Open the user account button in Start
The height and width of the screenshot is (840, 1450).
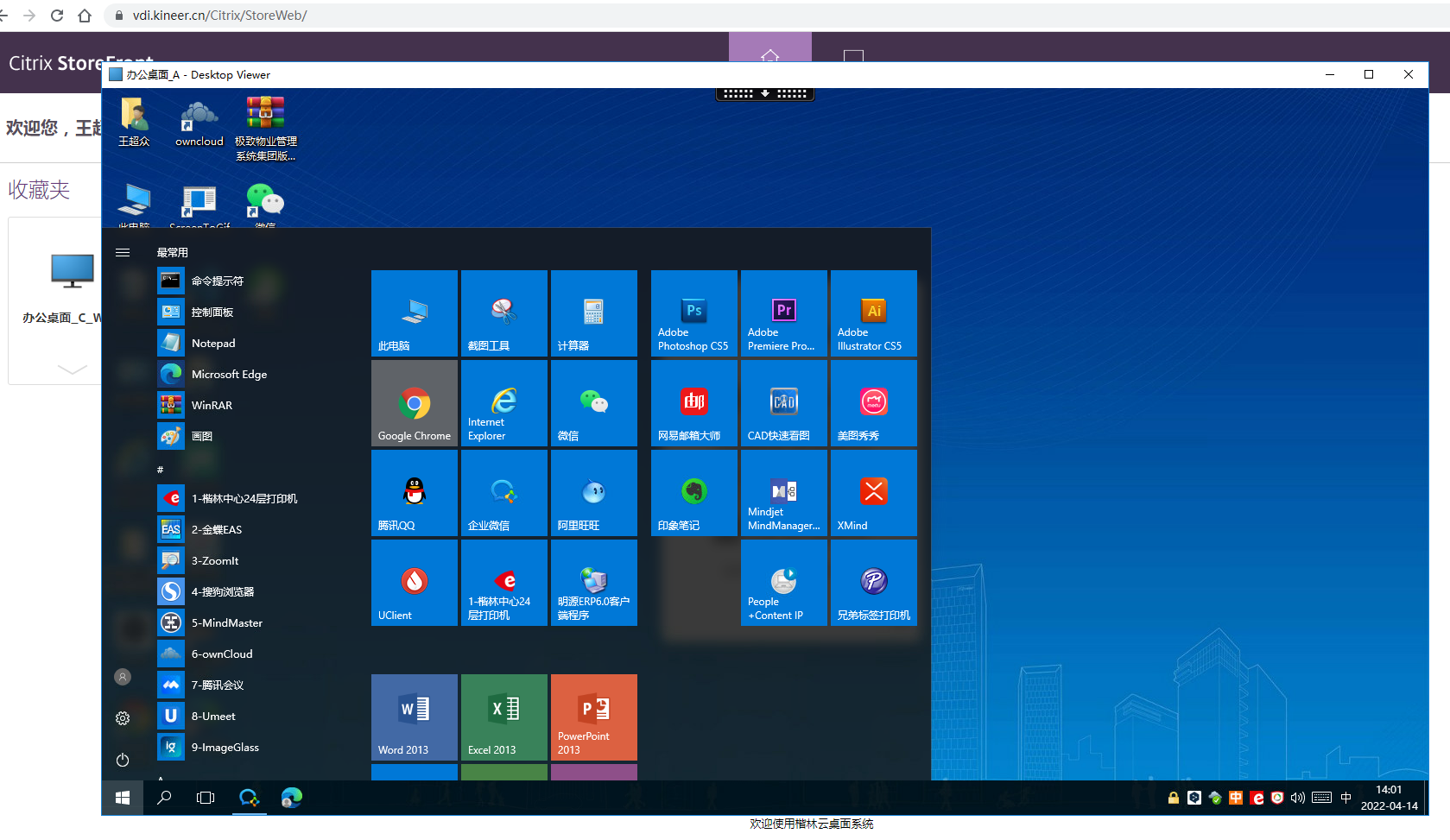click(123, 677)
